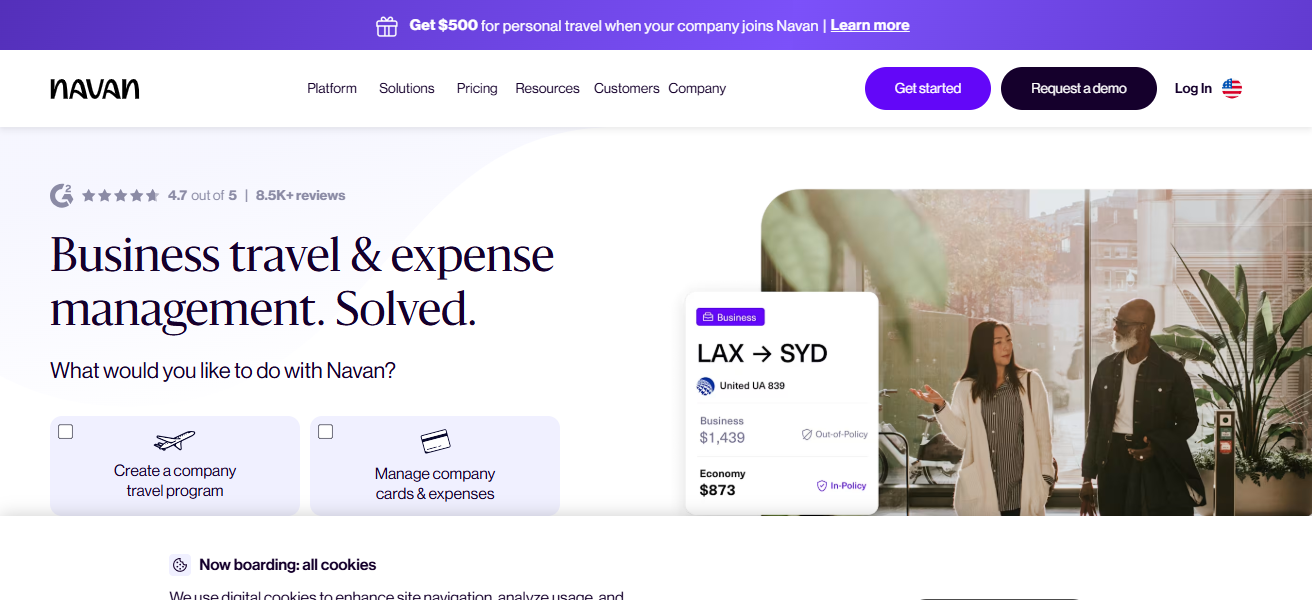Open the US flag language selector
The height and width of the screenshot is (600, 1312).
(x=1232, y=88)
